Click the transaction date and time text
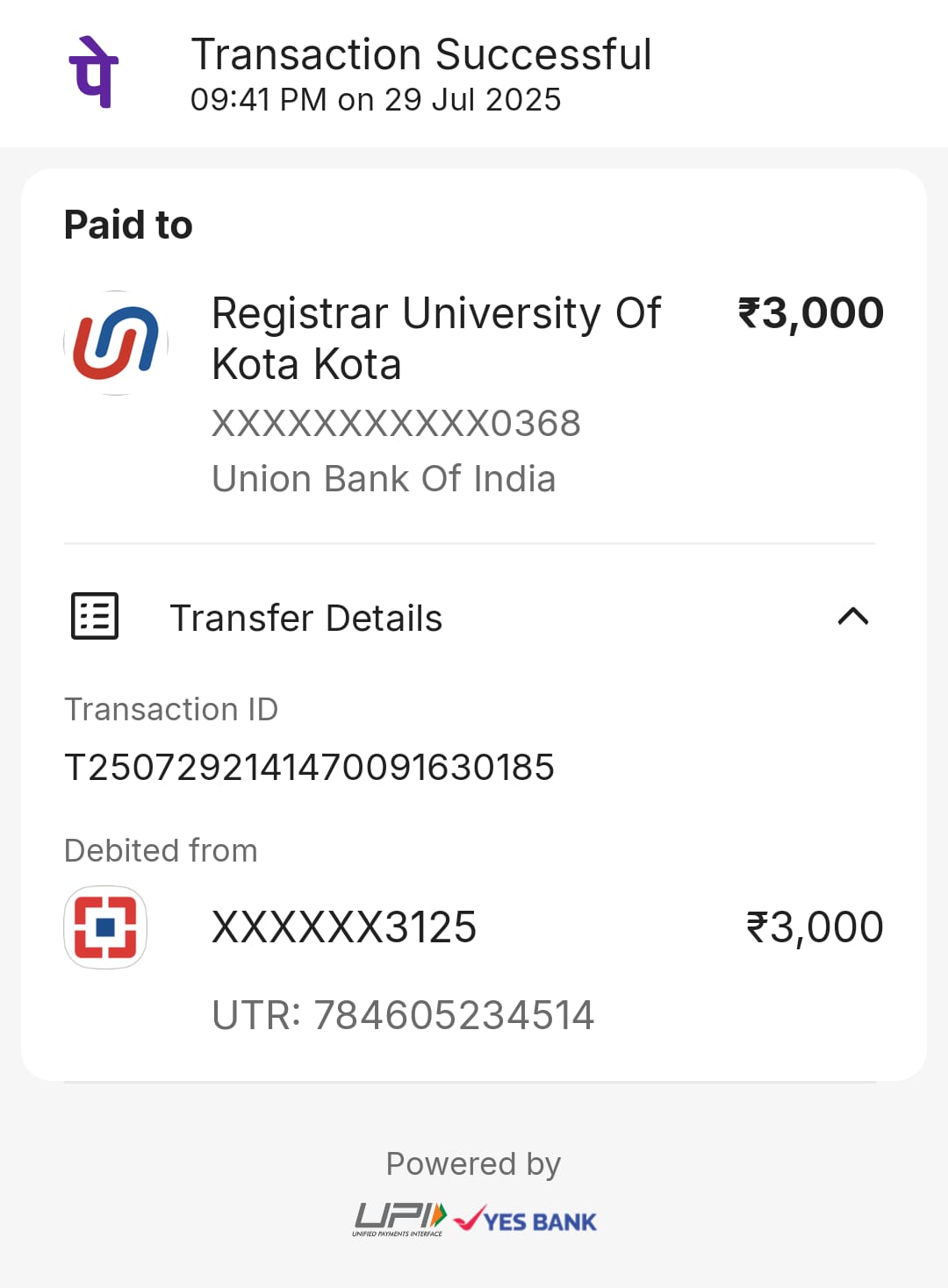Viewport: 948px width, 1288px height. click(x=376, y=100)
